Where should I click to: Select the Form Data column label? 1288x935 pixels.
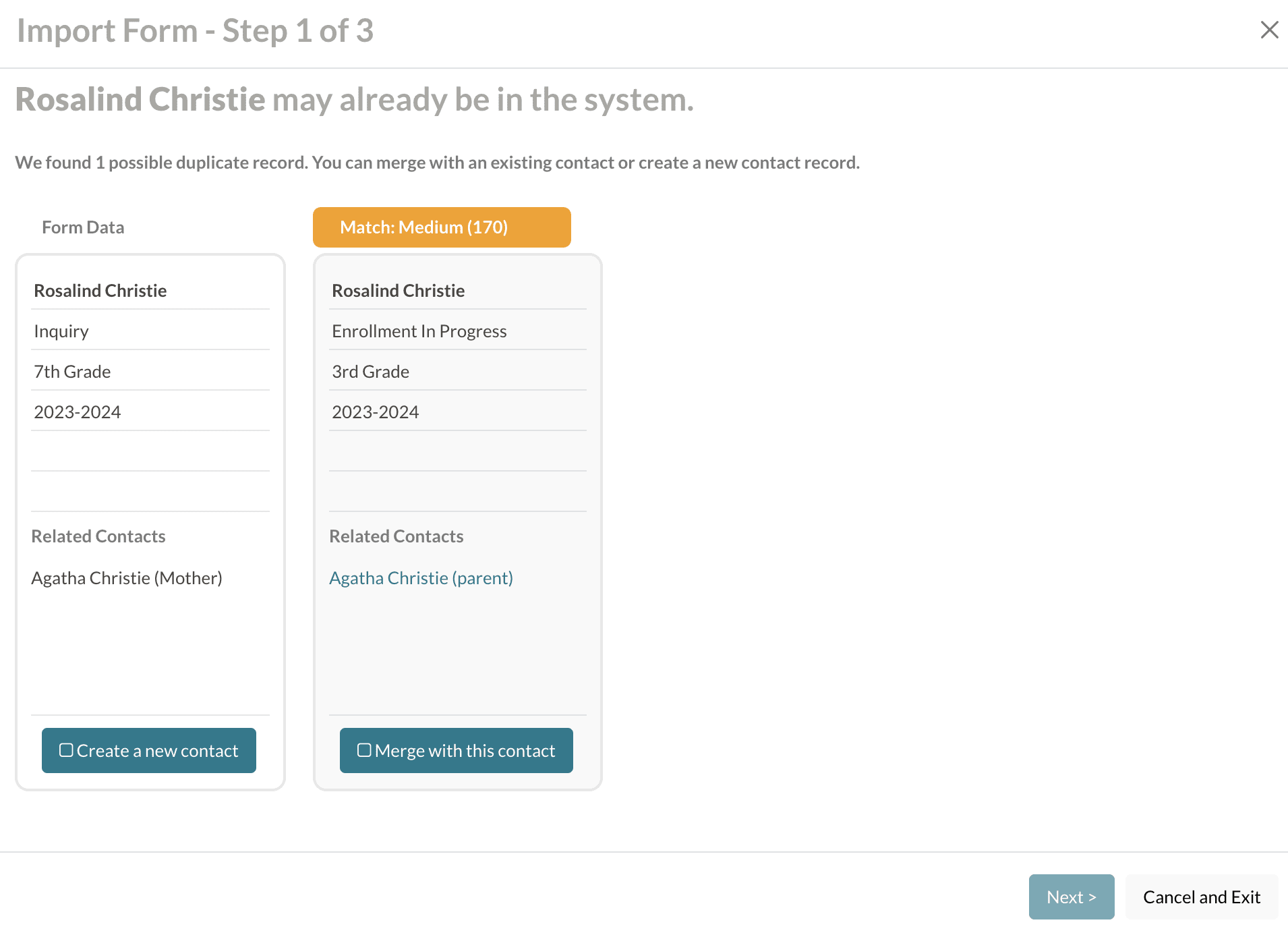[83, 227]
